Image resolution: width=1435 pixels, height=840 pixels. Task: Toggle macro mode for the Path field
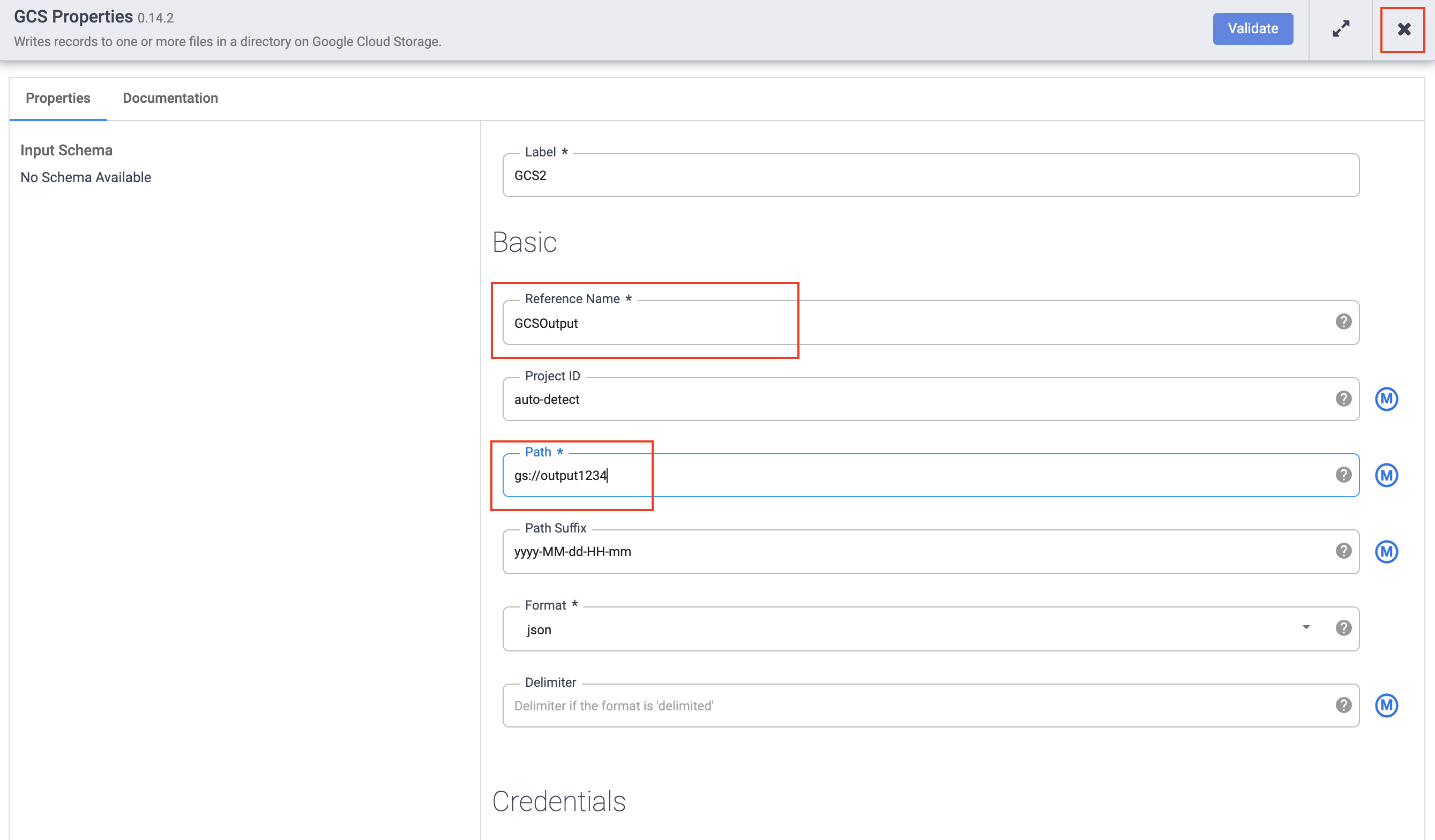pyautogui.click(x=1387, y=475)
